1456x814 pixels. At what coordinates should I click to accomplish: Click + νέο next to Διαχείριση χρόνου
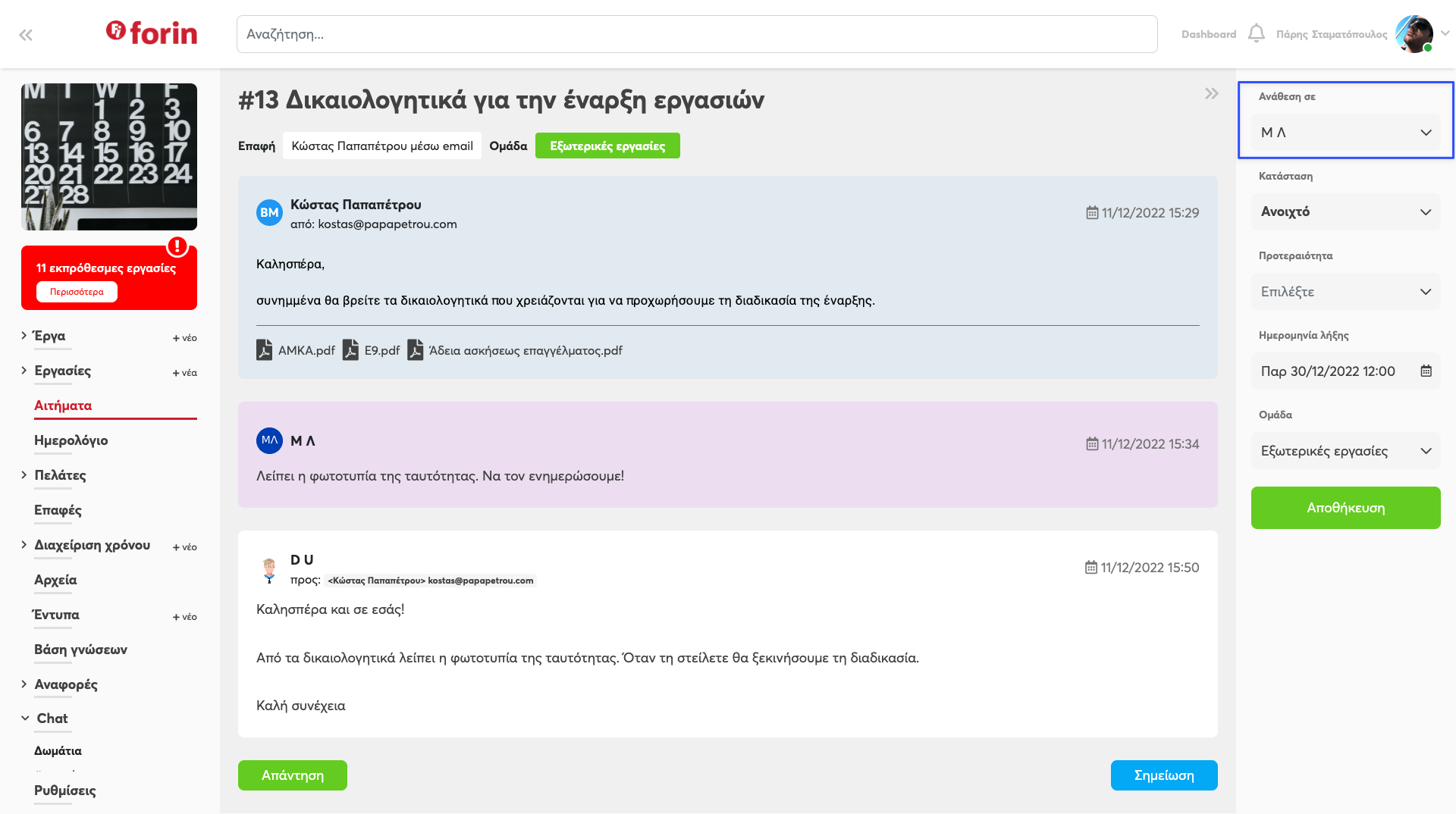coord(184,547)
